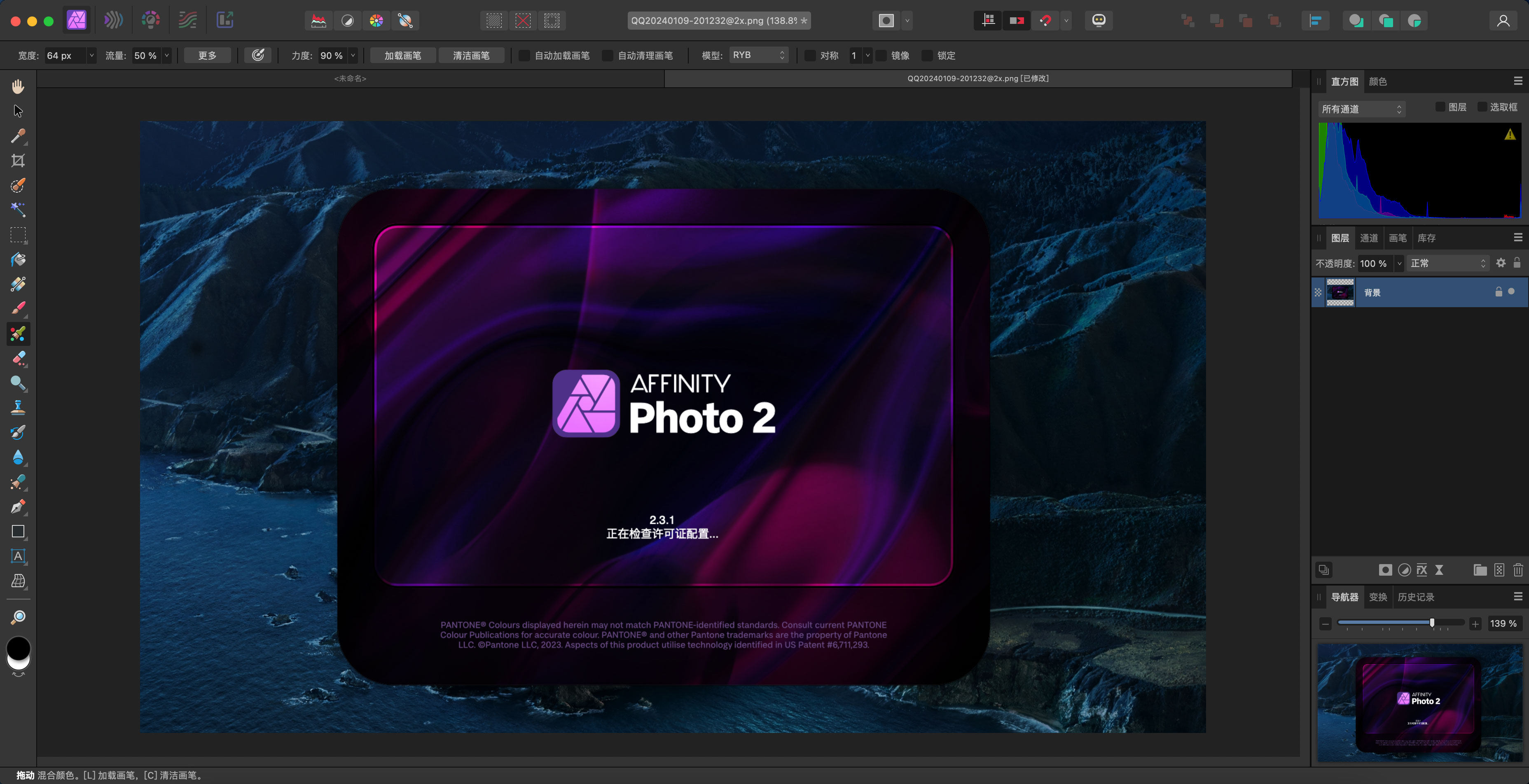Click the 加载画笔 button
1529x784 pixels.
pos(402,56)
